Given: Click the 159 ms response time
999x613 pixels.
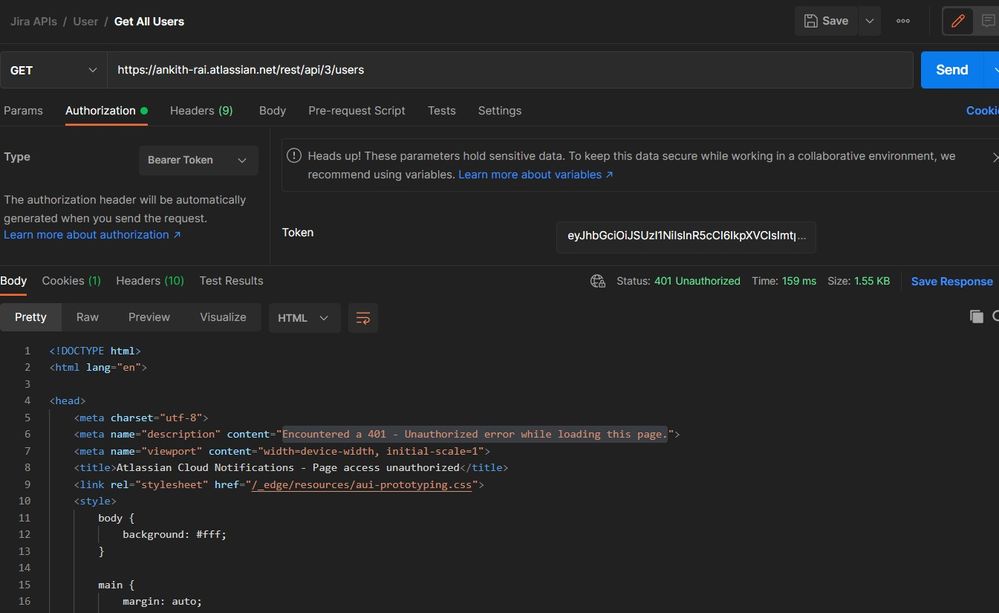Looking at the screenshot, I should click(x=799, y=281).
